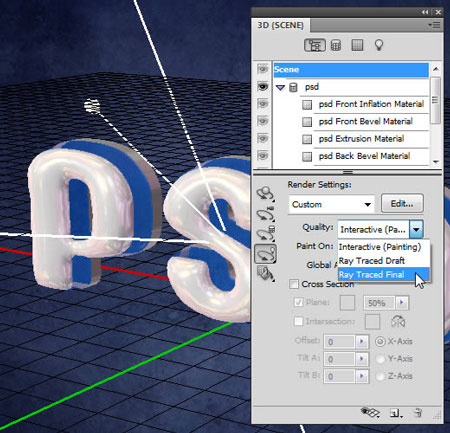450x433 pixels.
Task: Select the 3D material paint bucket tool
Action: click(x=265, y=274)
